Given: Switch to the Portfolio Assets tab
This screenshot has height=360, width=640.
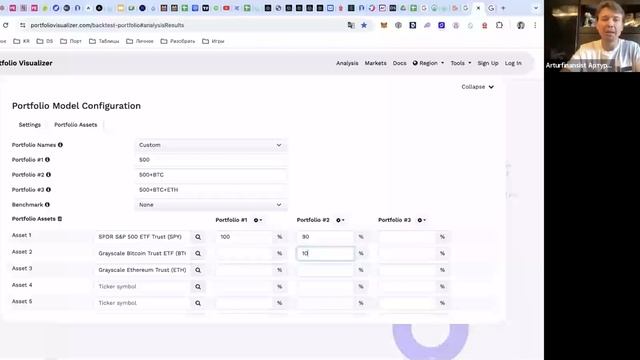Looking at the screenshot, I should (76, 125).
